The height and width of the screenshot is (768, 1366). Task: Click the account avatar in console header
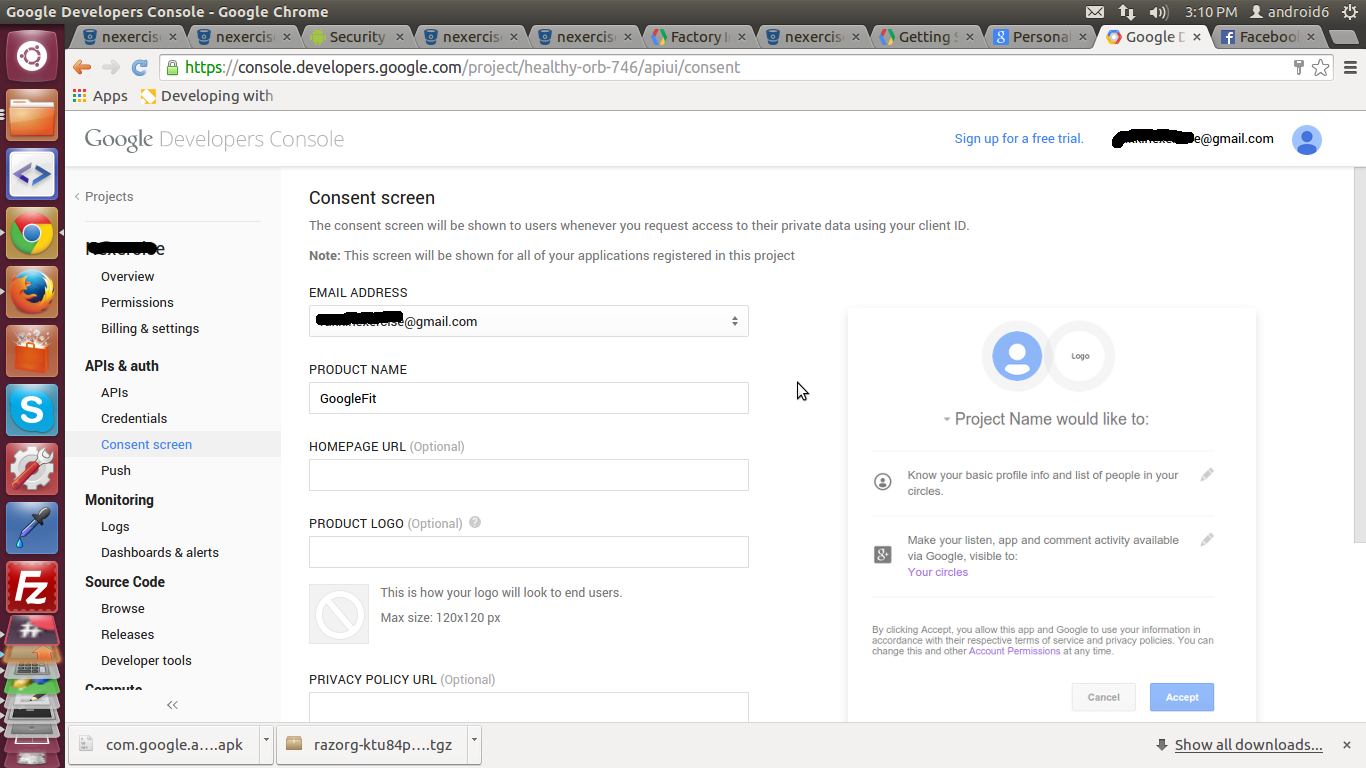click(1307, 140)
